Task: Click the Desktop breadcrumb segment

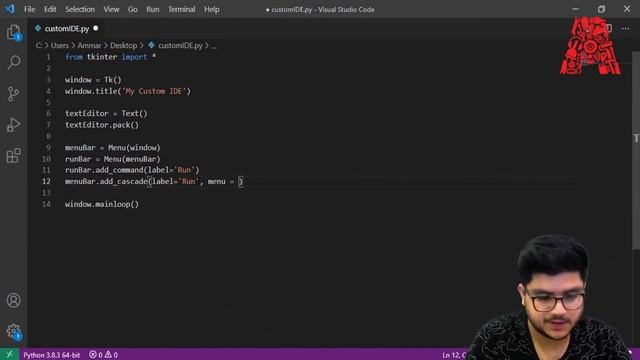Action: pyautogui.click(x=123, y=45)
